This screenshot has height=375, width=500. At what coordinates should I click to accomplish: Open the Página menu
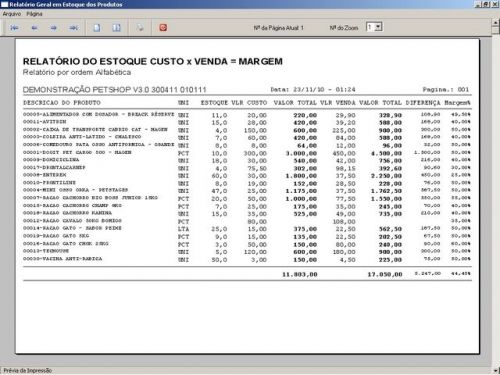click(x=34, y=14)
